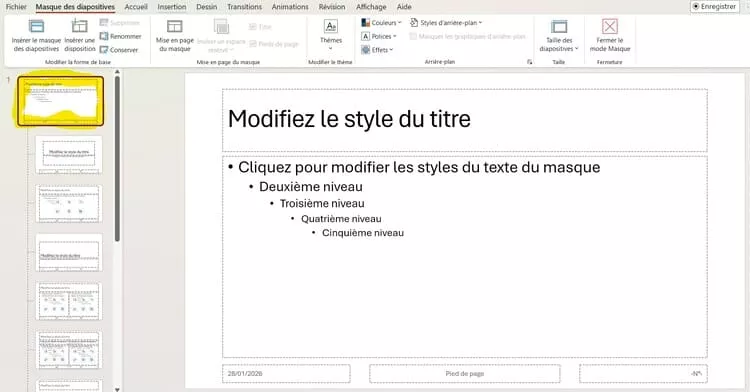Click the greyed Supprimer command

coord(120,23)
